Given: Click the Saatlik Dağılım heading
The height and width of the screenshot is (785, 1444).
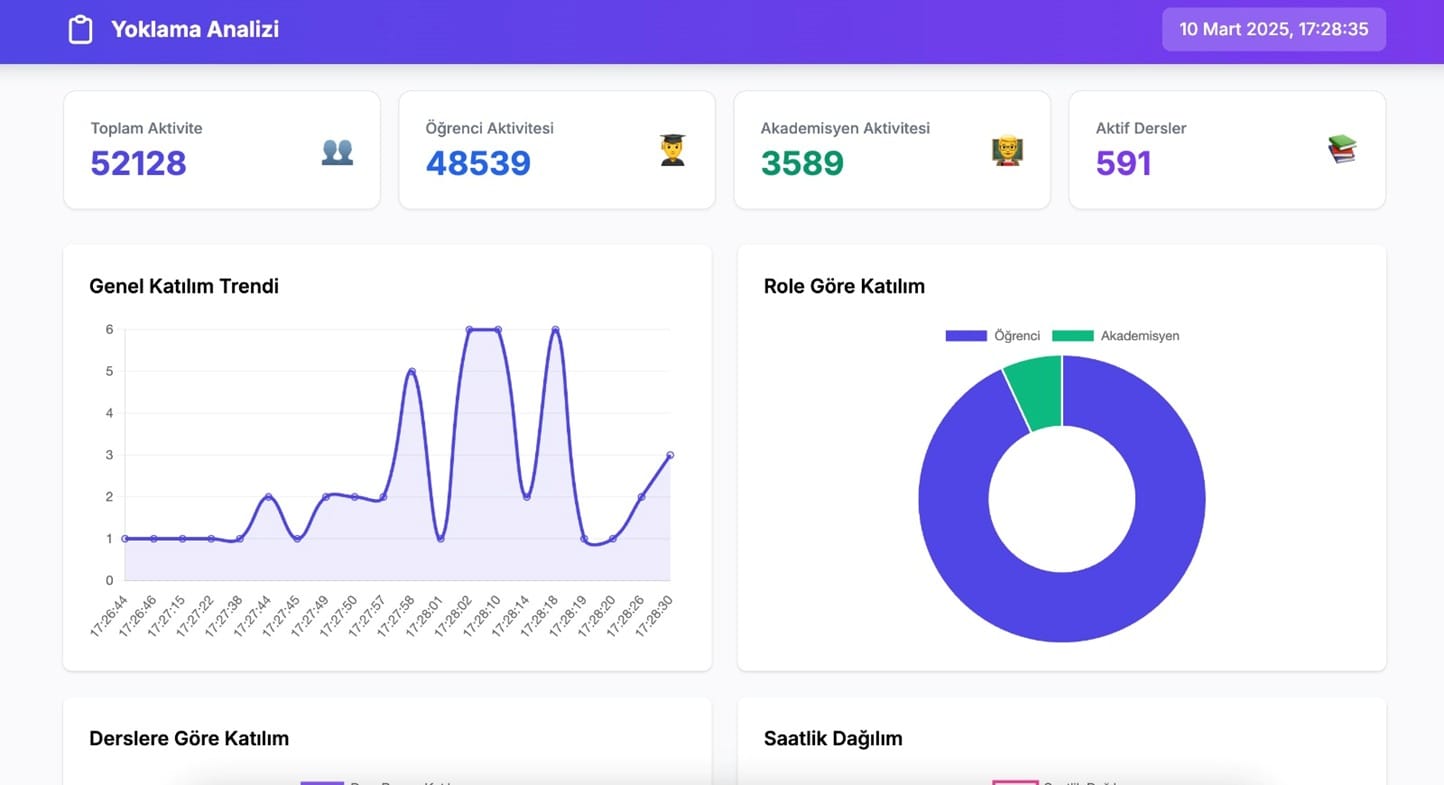Looking at the screenshot, I should pos(833,739).
